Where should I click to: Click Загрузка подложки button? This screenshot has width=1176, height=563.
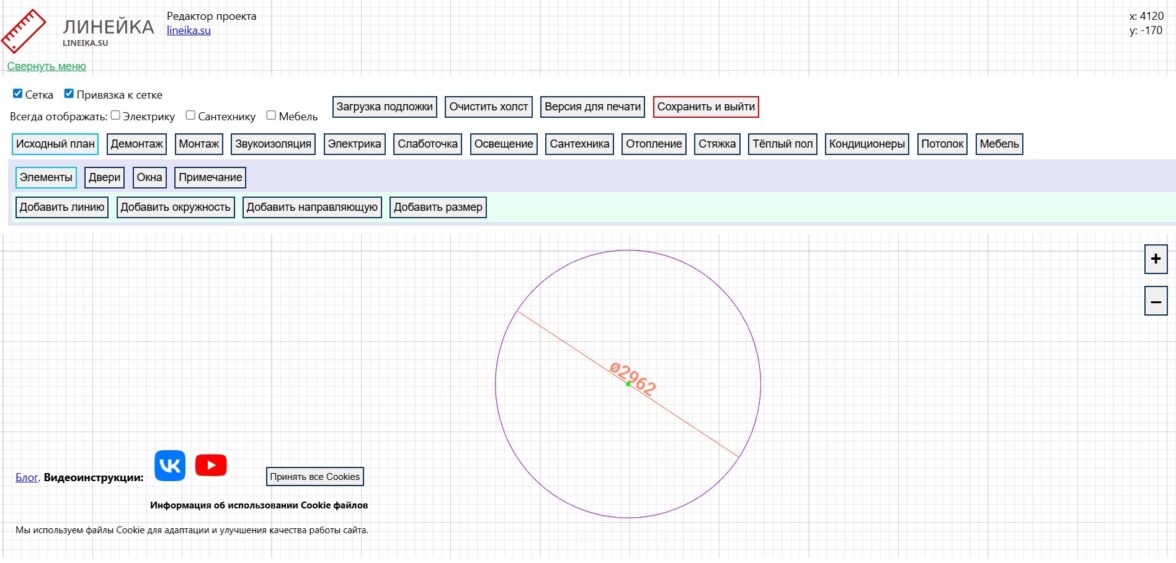(x=385, y=106)
